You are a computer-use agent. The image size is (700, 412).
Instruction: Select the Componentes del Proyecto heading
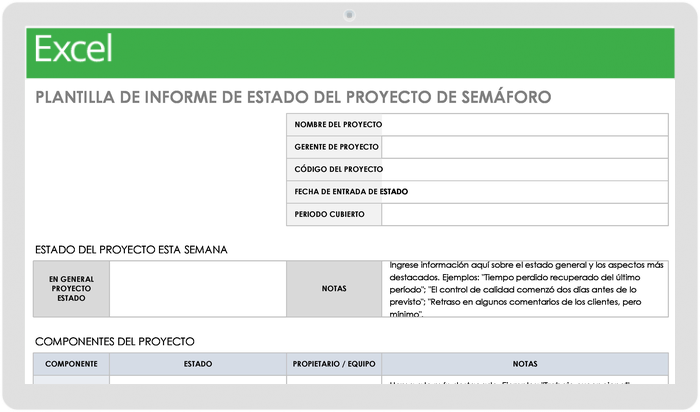pyautogui.click(x=114, y=341)
